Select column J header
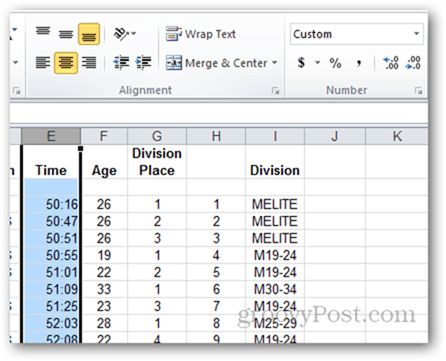This screenshot has height=361, width=446. pyautogui.click(x=335, y=136)
